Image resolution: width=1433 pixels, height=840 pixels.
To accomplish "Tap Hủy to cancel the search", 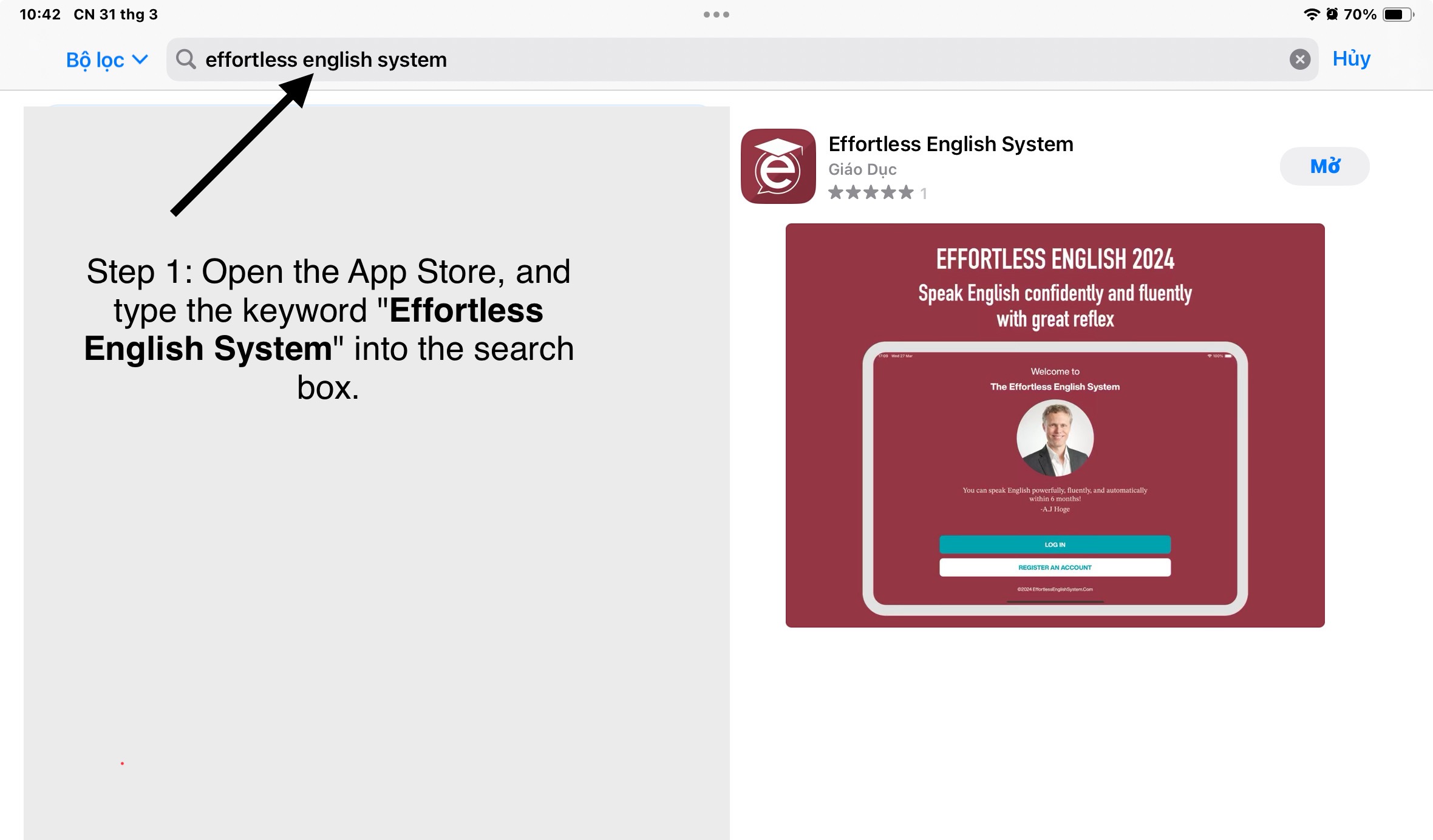I will tap(1351, 58).
